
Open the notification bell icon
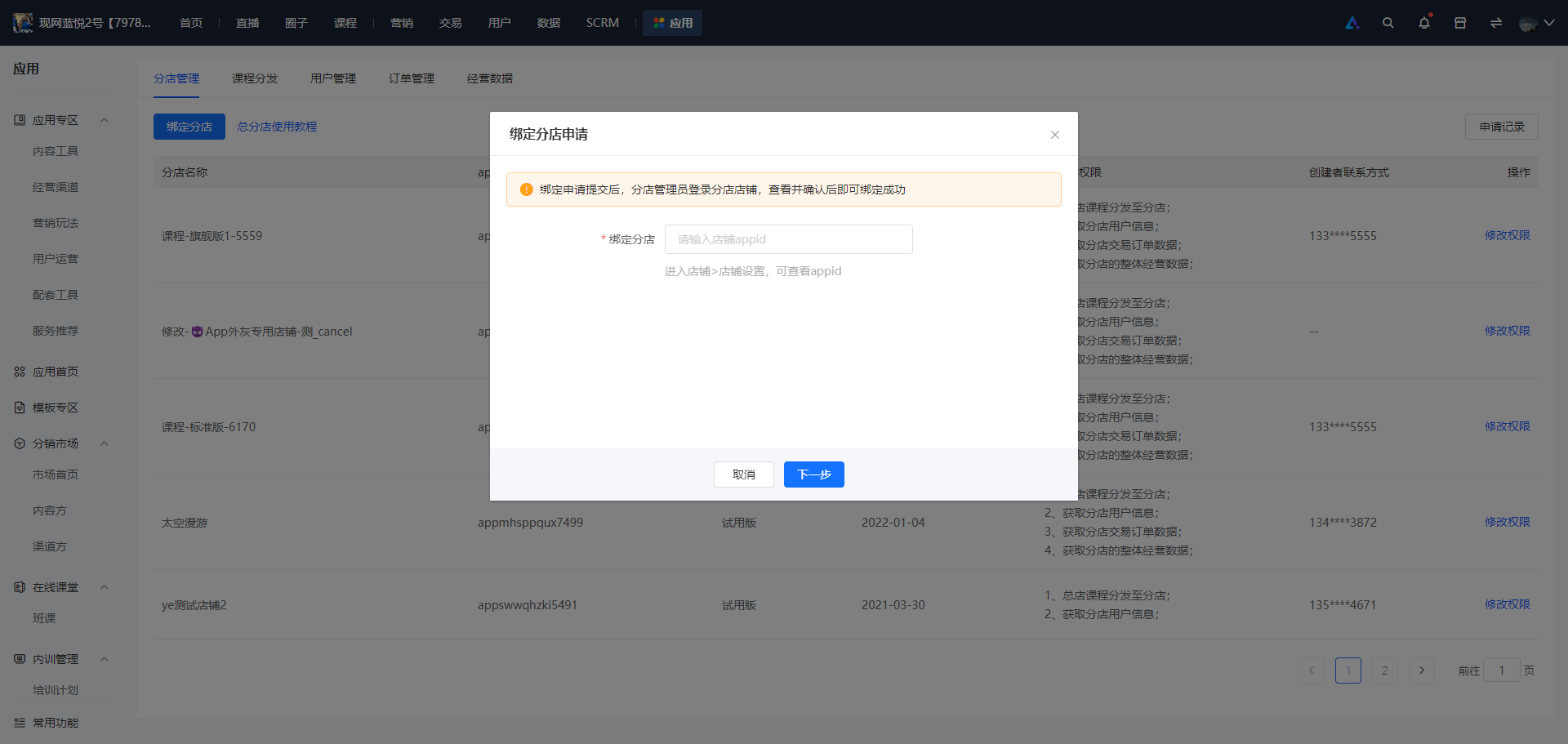[1424, 23]
